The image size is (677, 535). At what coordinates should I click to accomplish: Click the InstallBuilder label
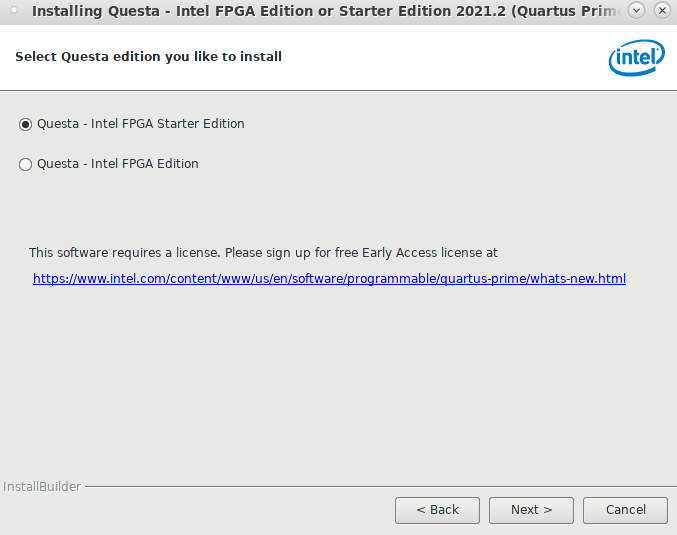(x=42, y=487)
